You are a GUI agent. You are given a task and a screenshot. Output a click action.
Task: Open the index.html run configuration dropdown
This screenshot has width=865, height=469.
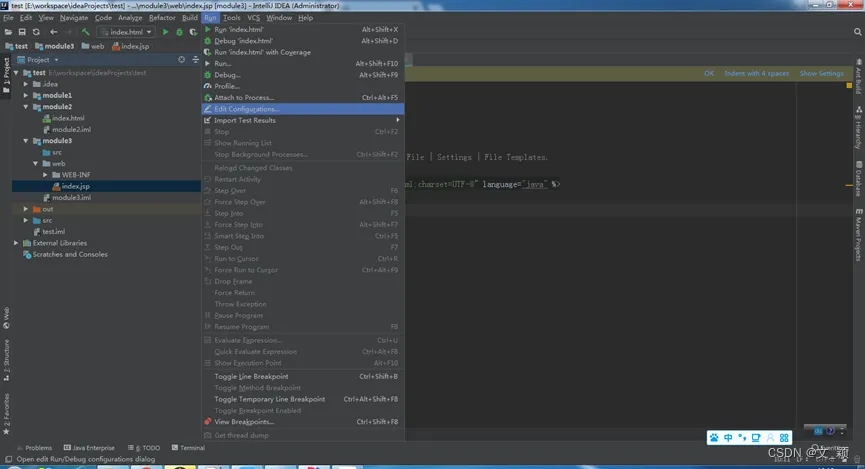[x=126, y=32]
